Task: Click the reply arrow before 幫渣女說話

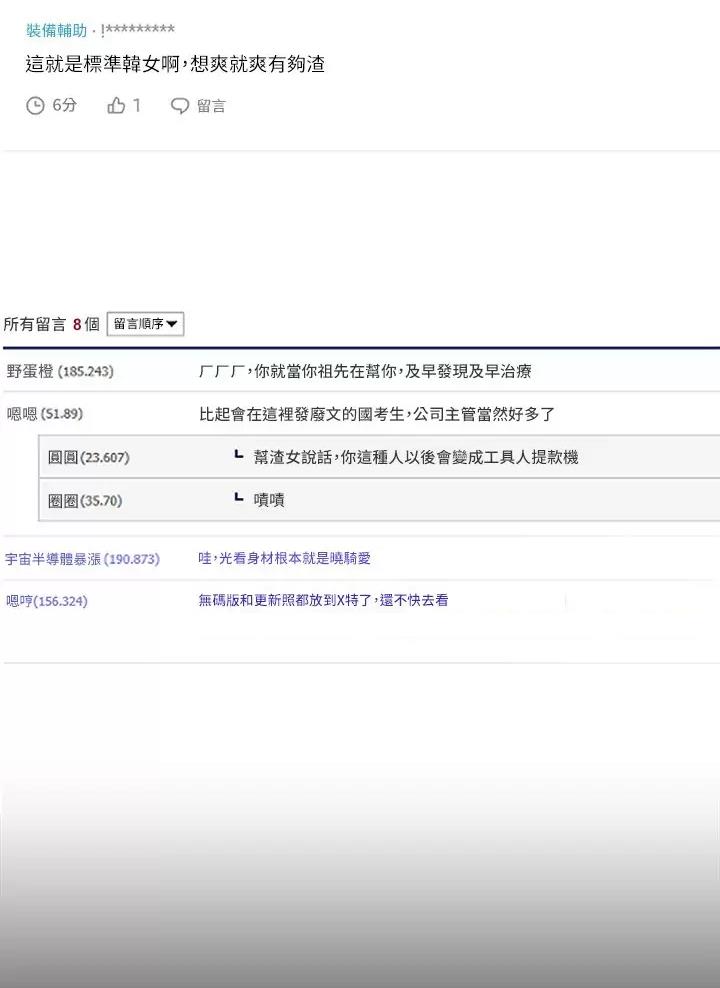Action: click(x=238, y=456)
